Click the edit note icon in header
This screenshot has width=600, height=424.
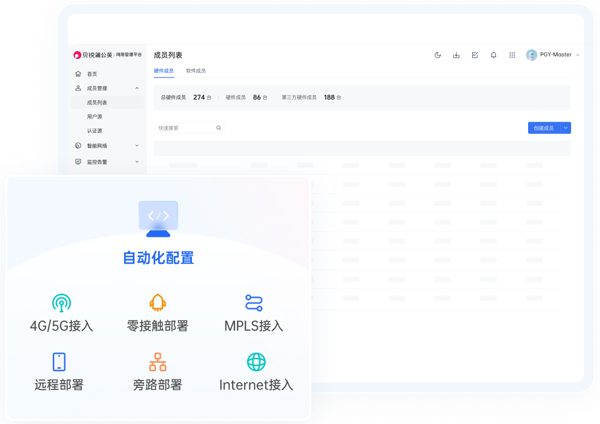tap(475, 55)
